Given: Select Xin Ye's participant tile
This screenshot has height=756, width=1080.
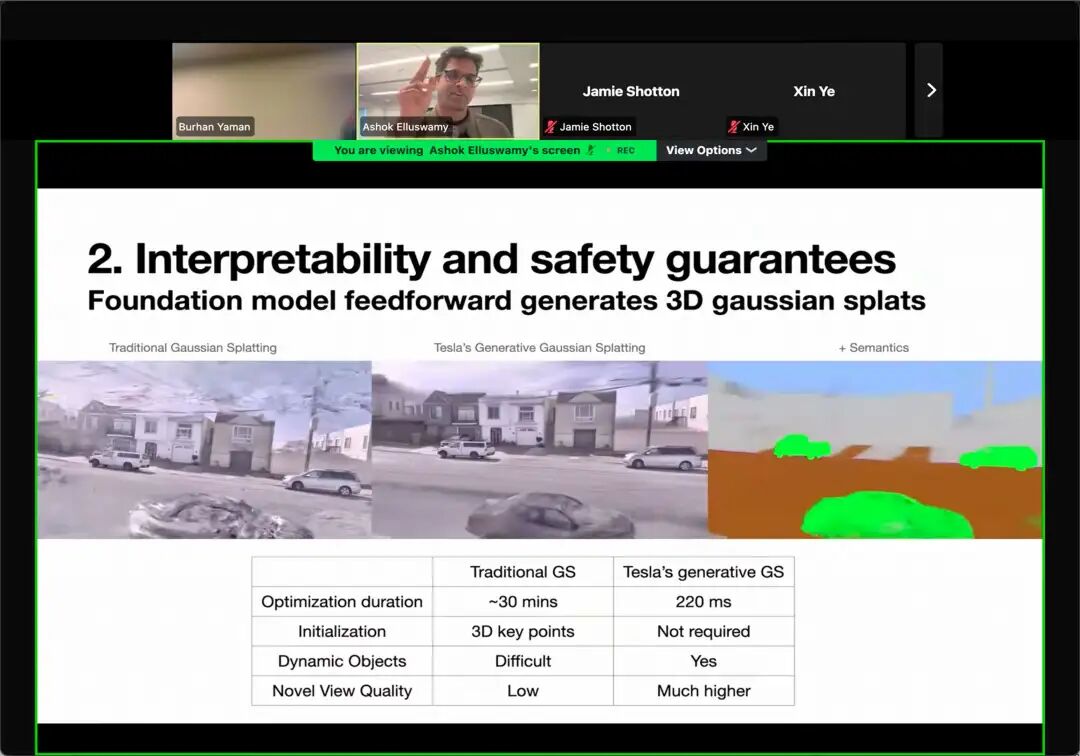Looking at the screenshot, I should point(813,91).
